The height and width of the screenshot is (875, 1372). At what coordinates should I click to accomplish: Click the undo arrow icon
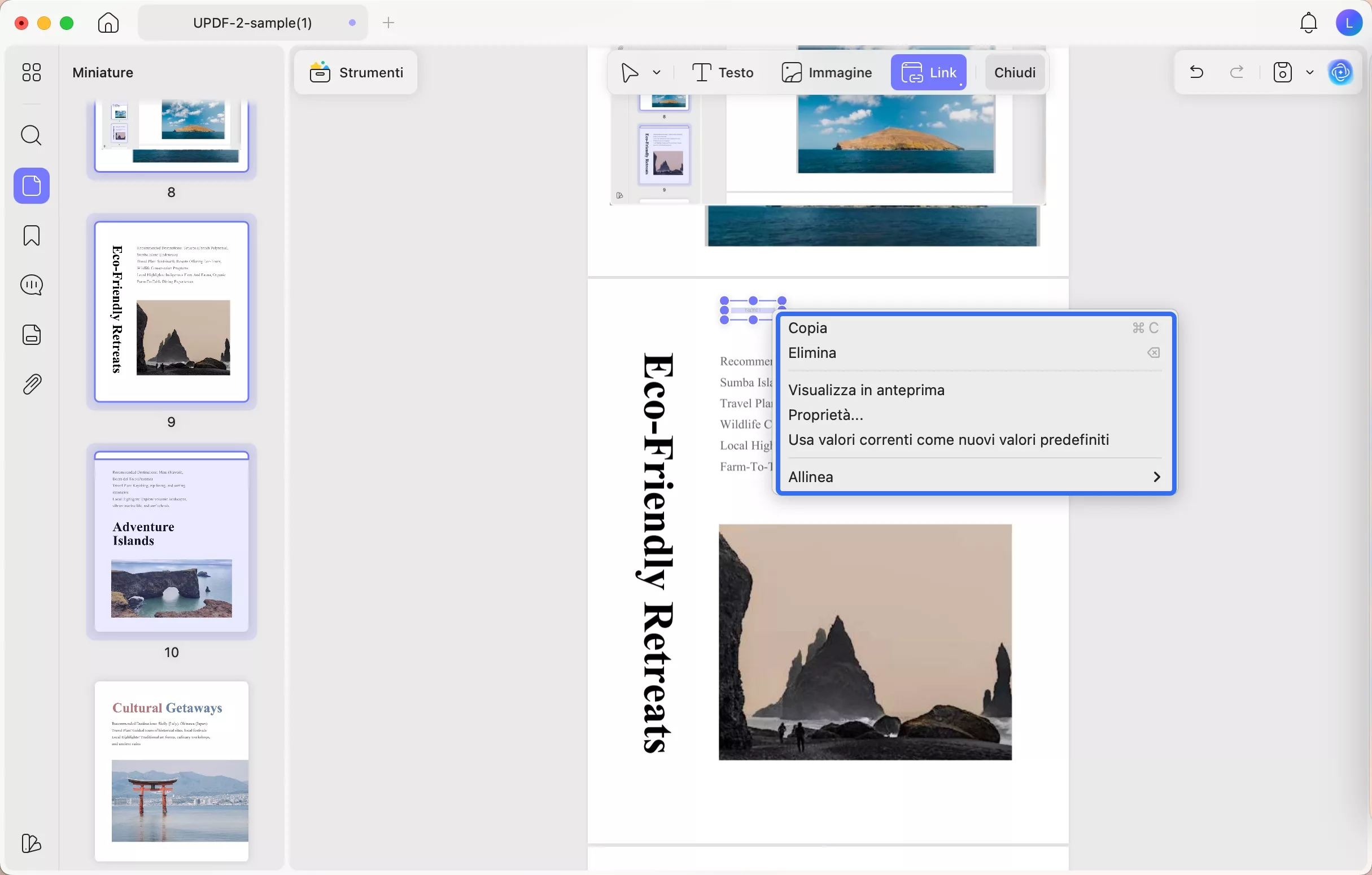(1196, 72)
